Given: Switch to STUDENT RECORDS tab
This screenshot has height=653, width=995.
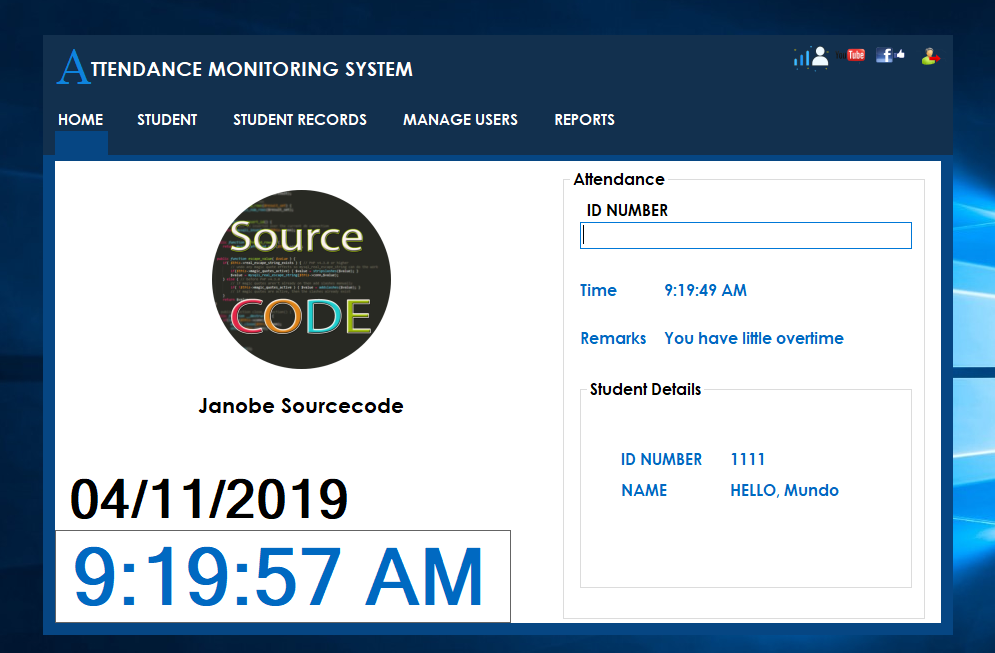Looking at the screenshot, I should pos(300,120).
